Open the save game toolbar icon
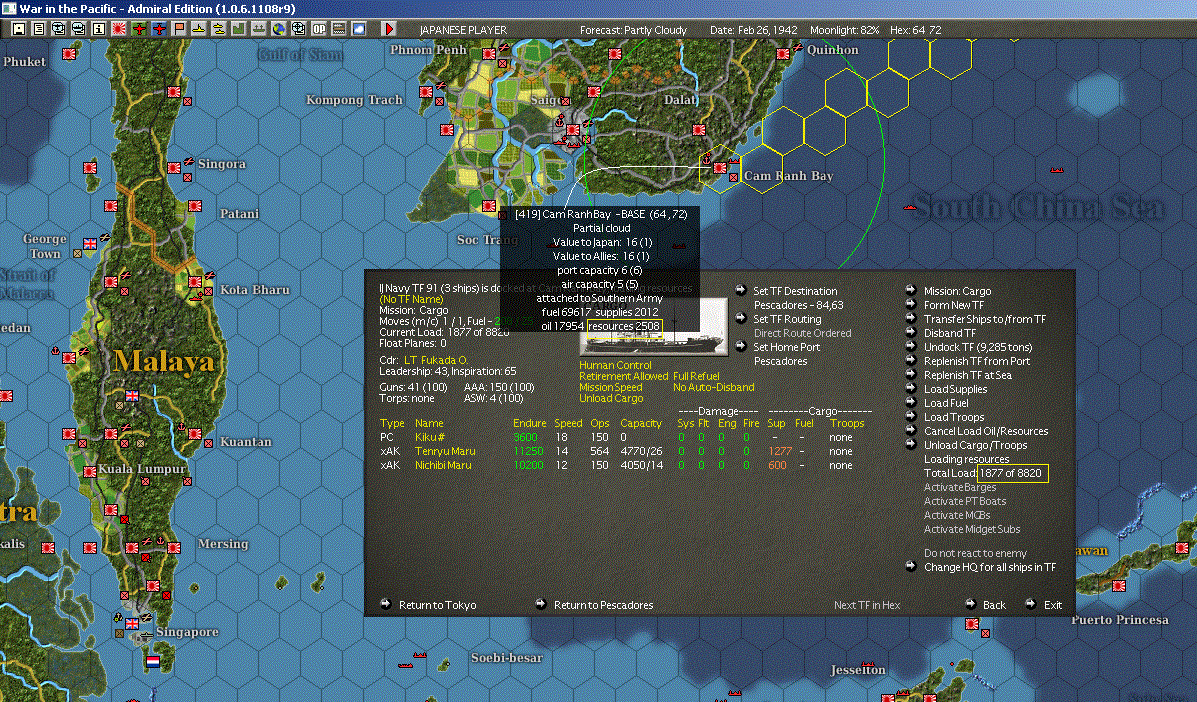 pyautogui.click(x=19, y=29)
